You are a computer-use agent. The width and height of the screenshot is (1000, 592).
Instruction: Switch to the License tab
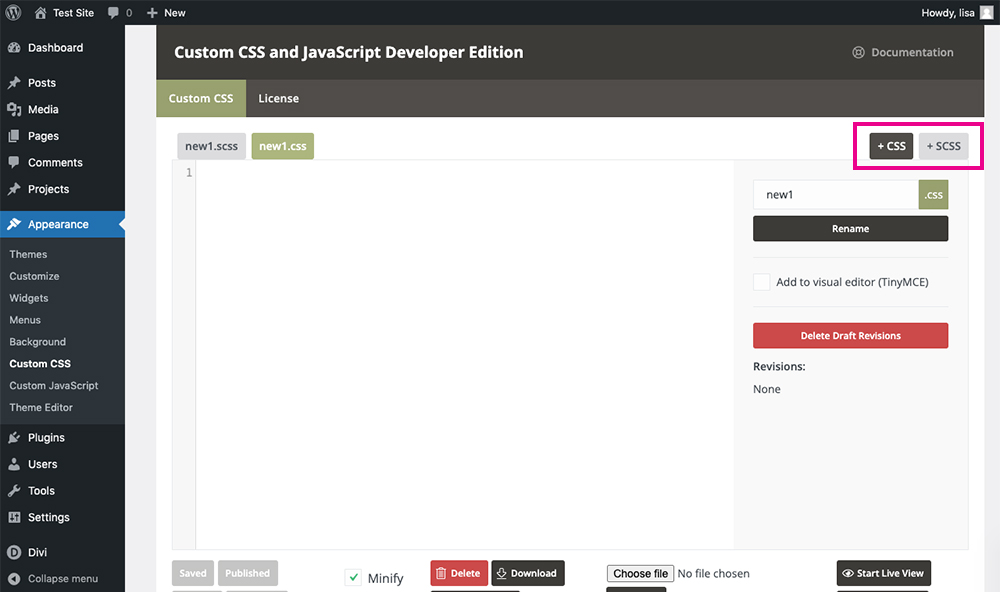coord(278,98)
